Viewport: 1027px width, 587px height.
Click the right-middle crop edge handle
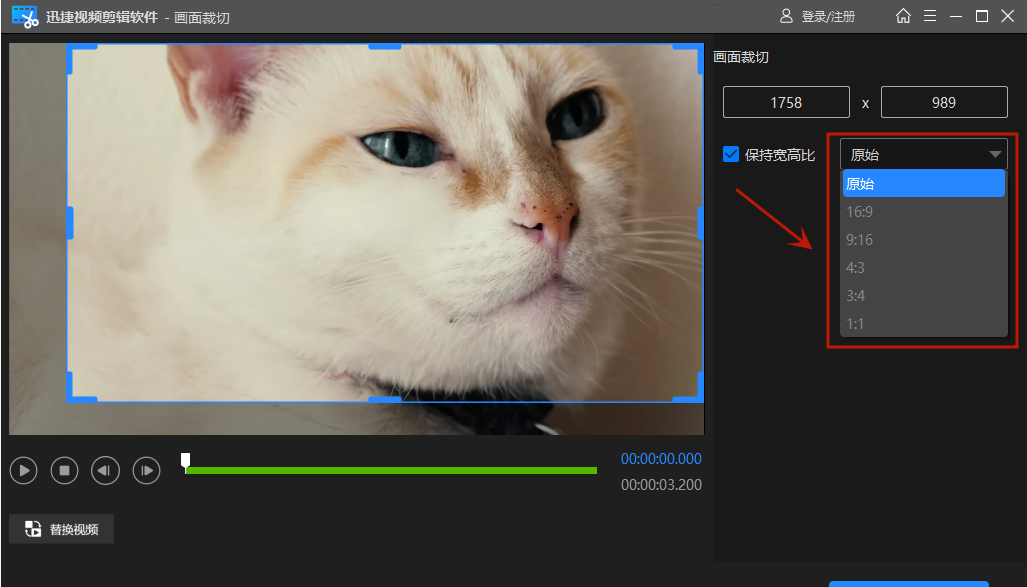click(701, 223)
